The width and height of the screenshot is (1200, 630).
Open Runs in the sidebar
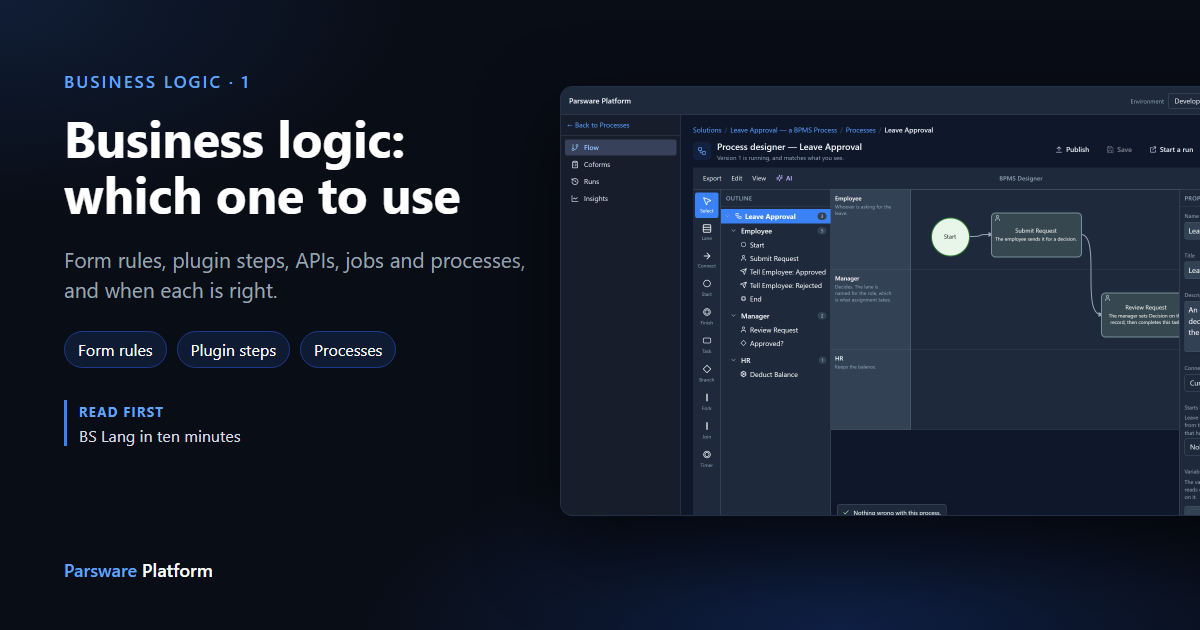621,182
